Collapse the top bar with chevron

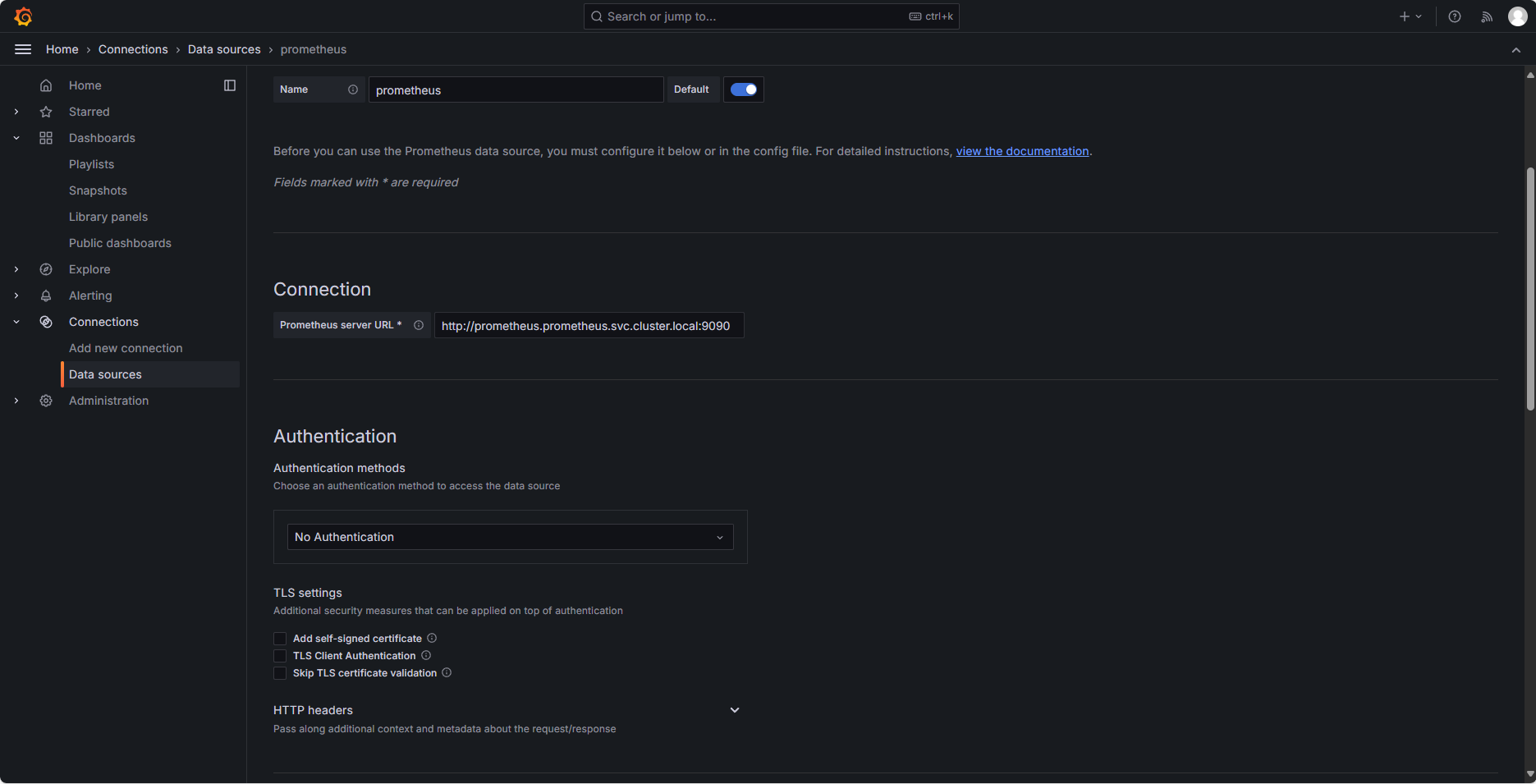click(1516, 50)
